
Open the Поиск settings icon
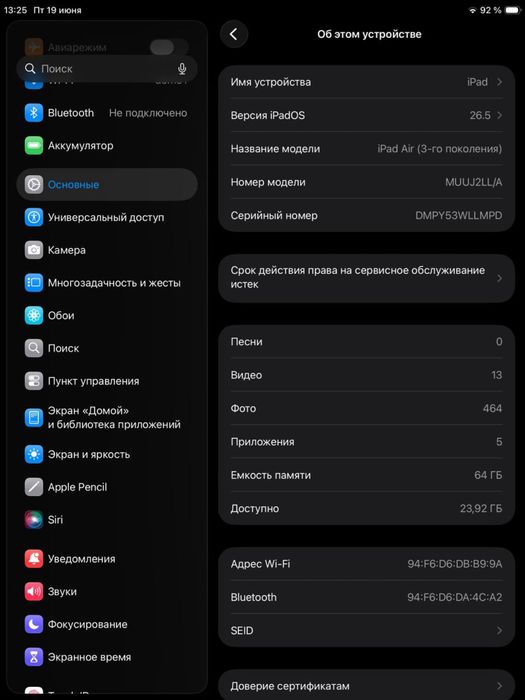point(33,348)
